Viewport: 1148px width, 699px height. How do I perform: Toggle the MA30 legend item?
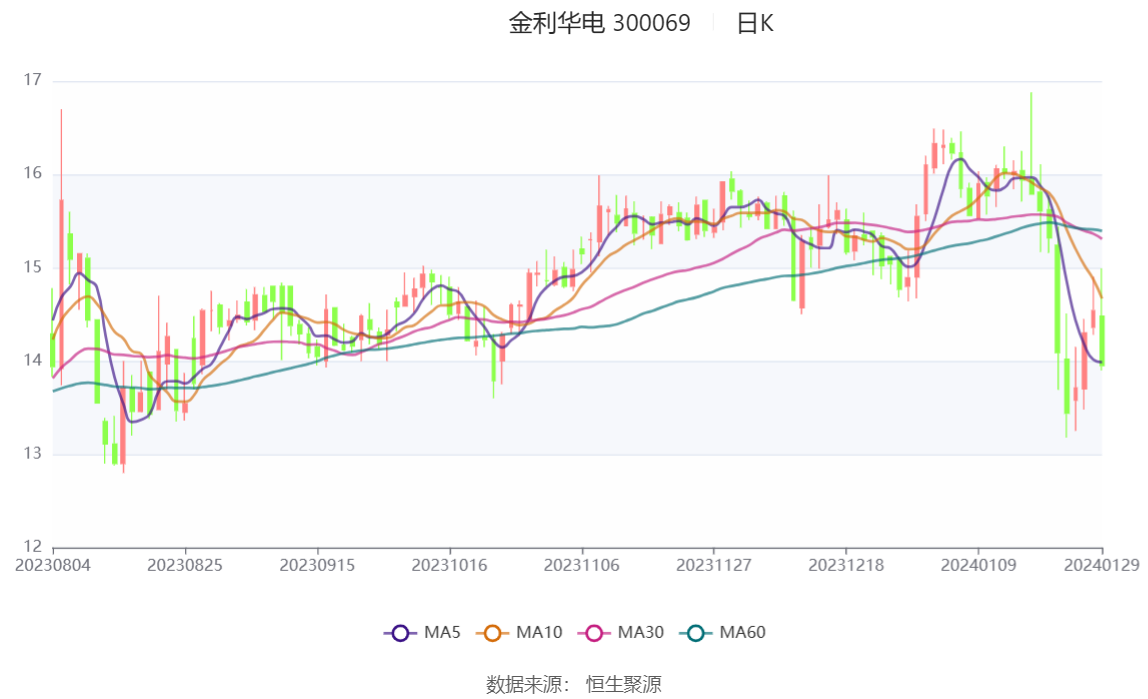coord(621,632)
